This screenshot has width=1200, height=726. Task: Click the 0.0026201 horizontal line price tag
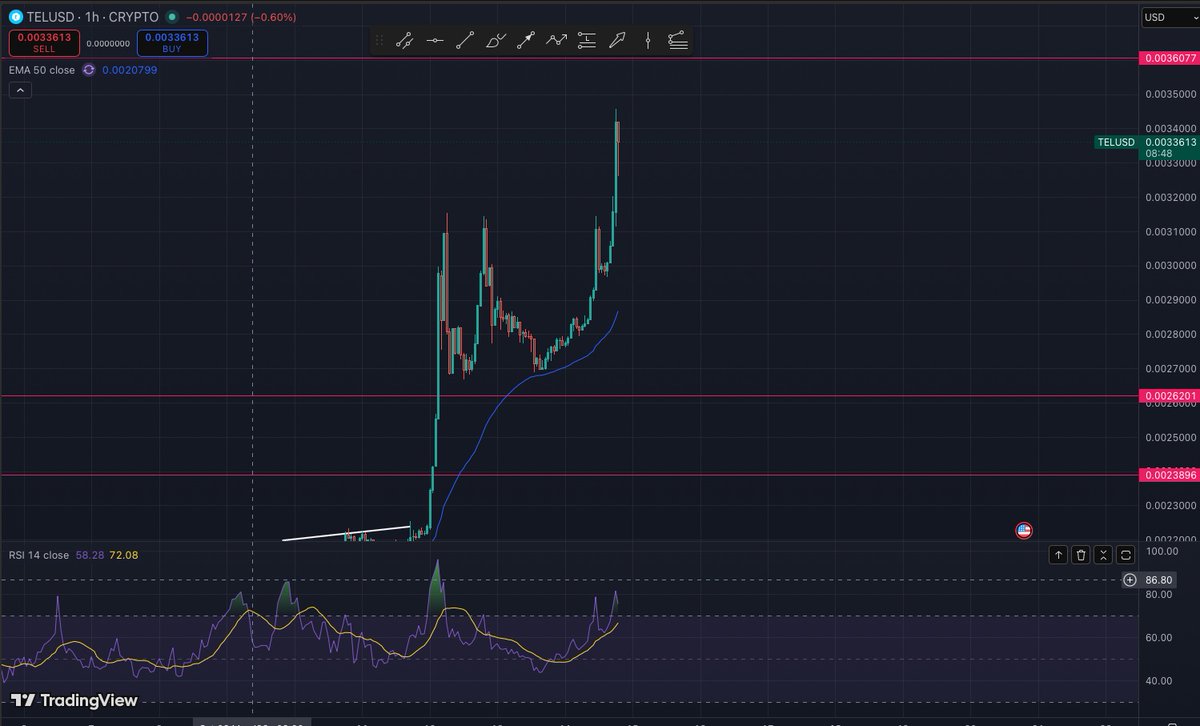tap(1169, 396)
